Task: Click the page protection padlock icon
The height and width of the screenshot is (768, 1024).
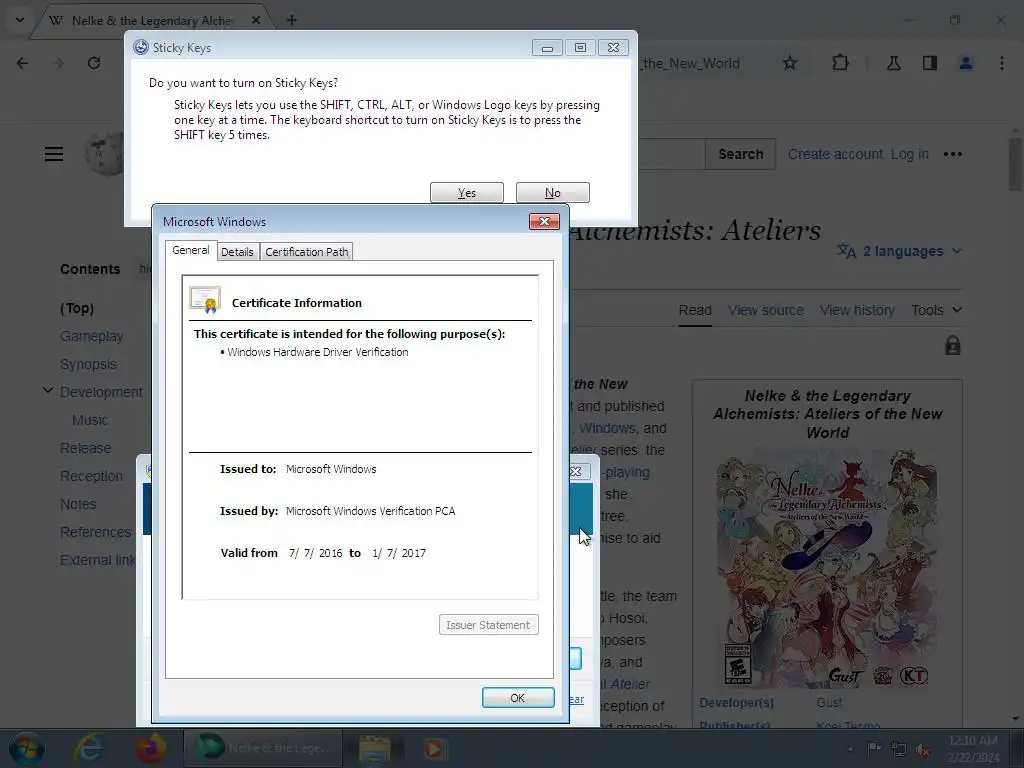Action: pyautogui.click(x=953, y=345)
